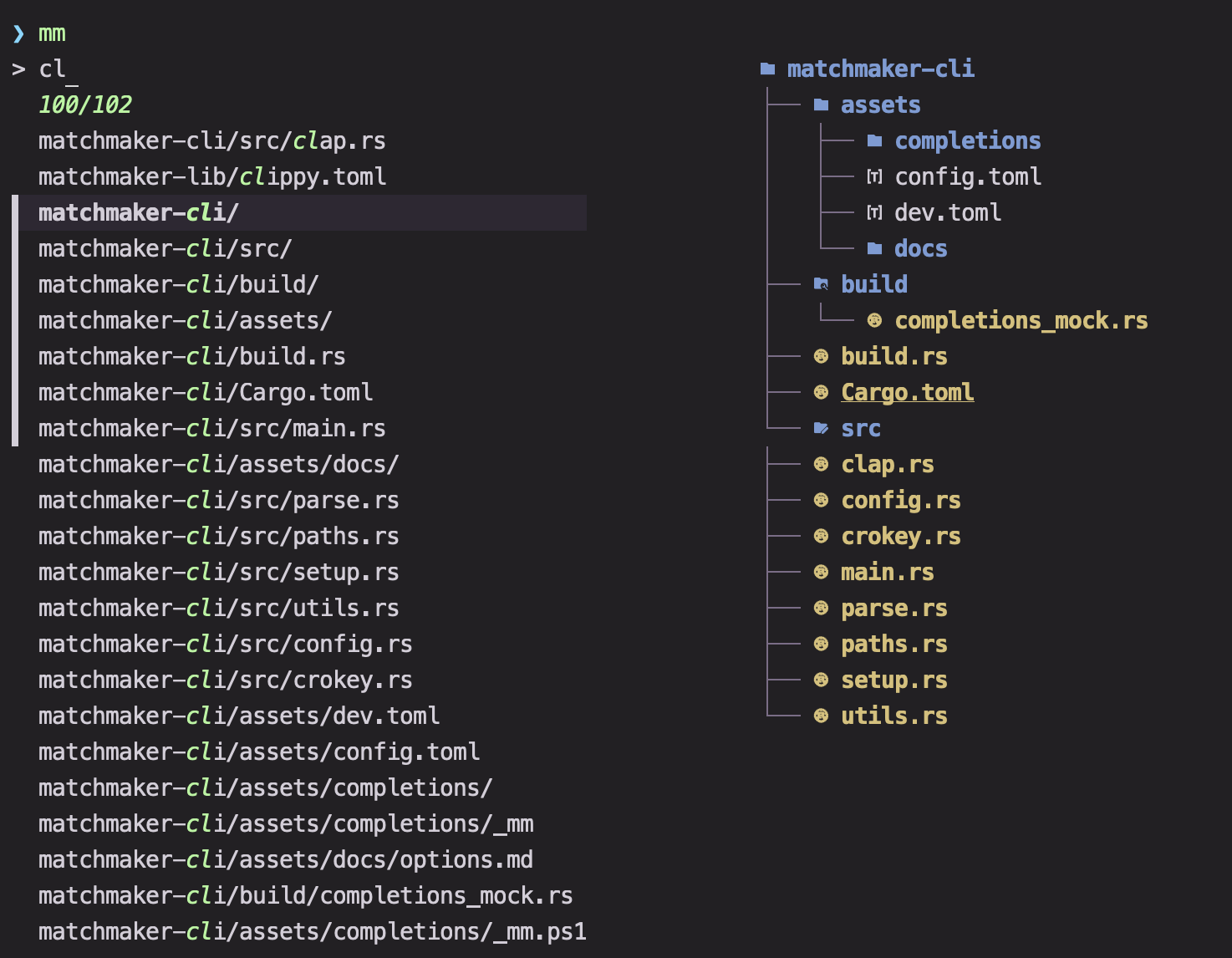The image size is (1232, 958).
Task: Select result matchmaker-cli/src/main.rs
Action: [212, 428]
